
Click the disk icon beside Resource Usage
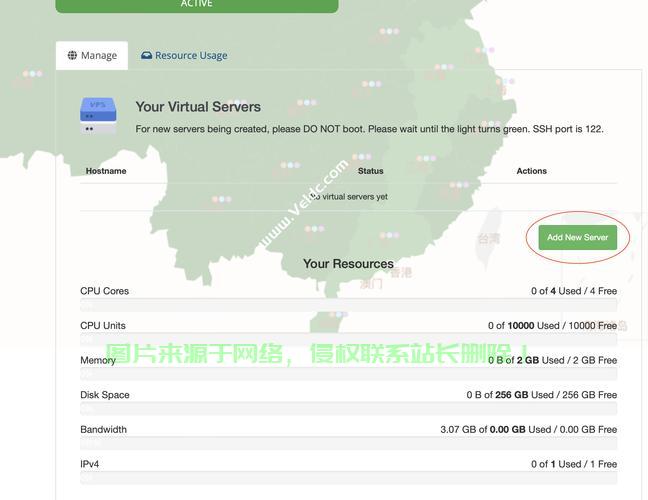coord(146,55)
